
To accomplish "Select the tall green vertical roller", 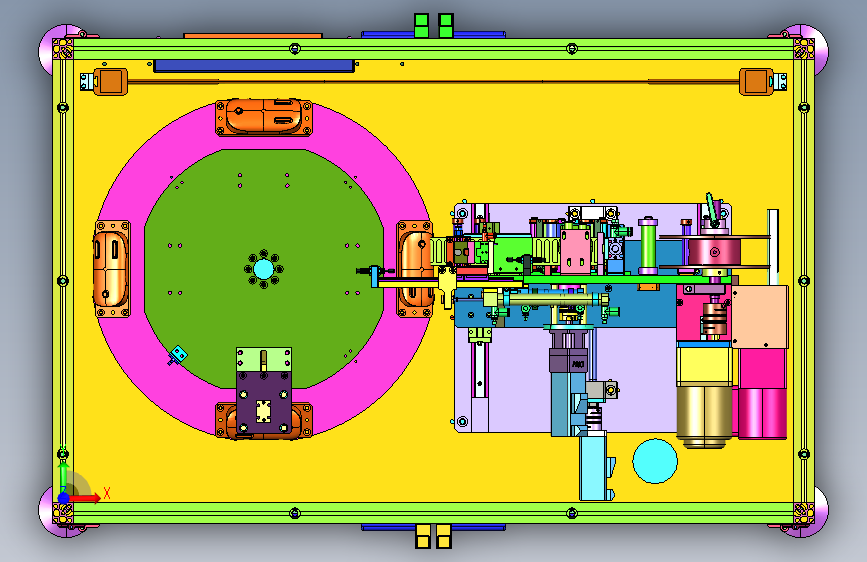I will click(x=647, y=246).
